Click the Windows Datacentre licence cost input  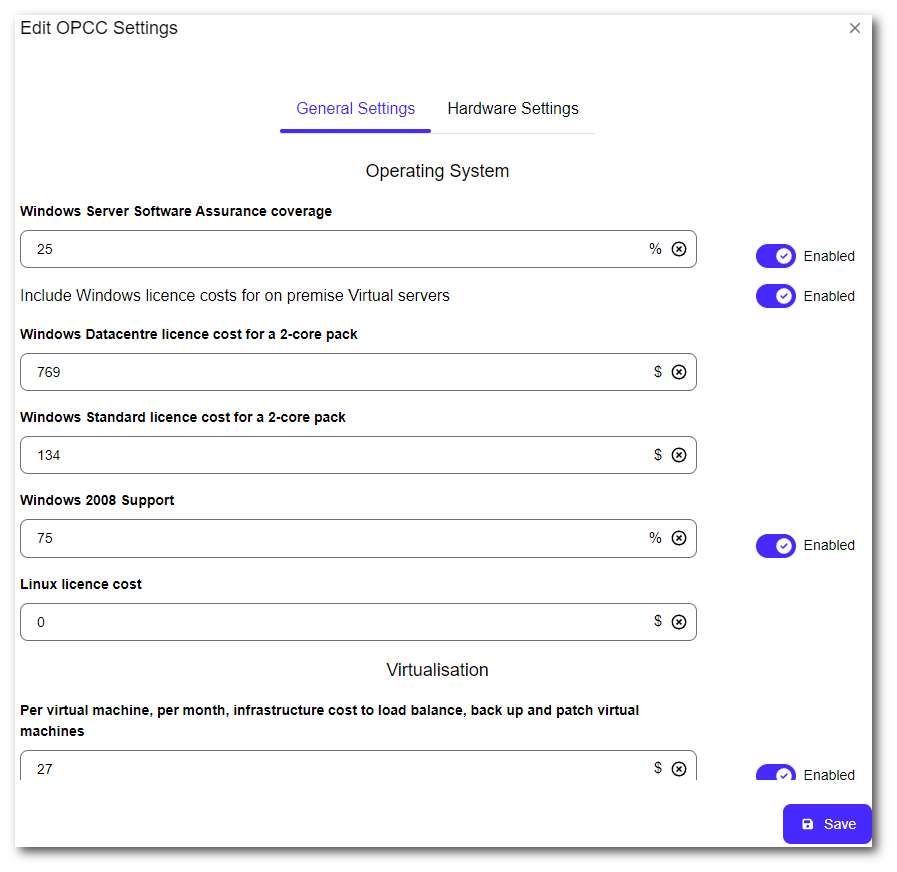point(330,372)
